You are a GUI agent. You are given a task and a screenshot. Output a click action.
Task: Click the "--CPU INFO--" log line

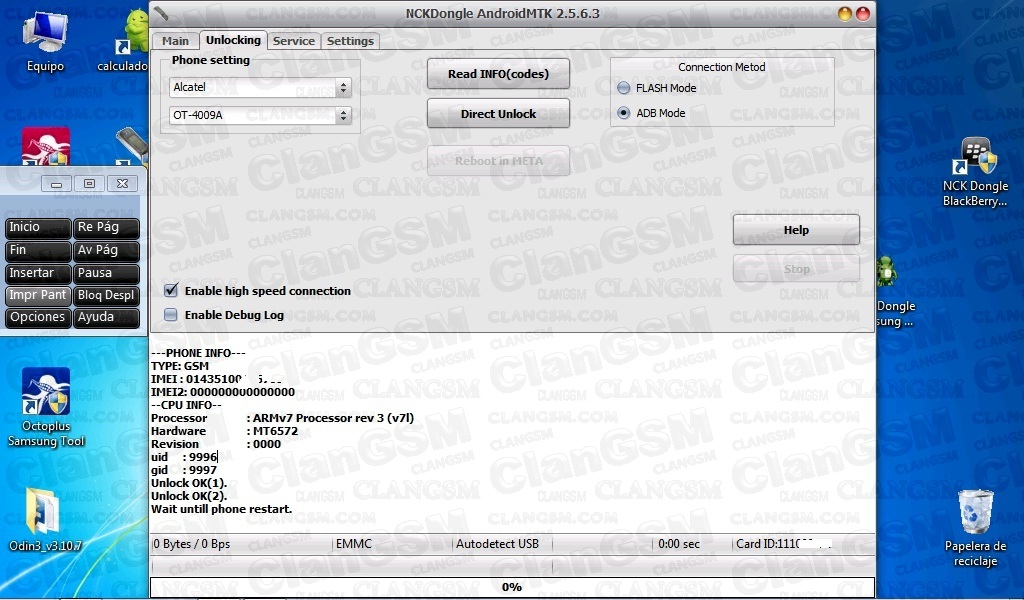(186, 405)
